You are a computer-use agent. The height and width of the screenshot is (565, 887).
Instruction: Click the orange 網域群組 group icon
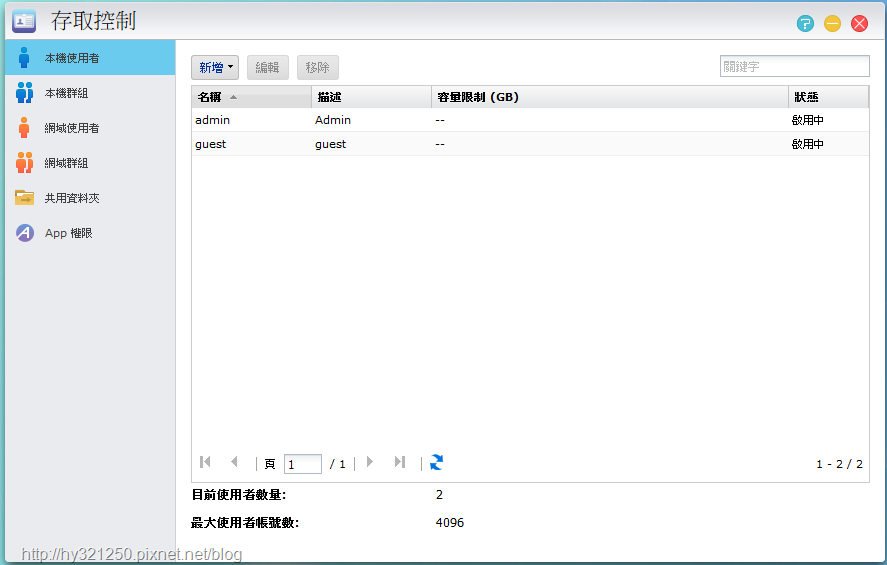[24, 163]
